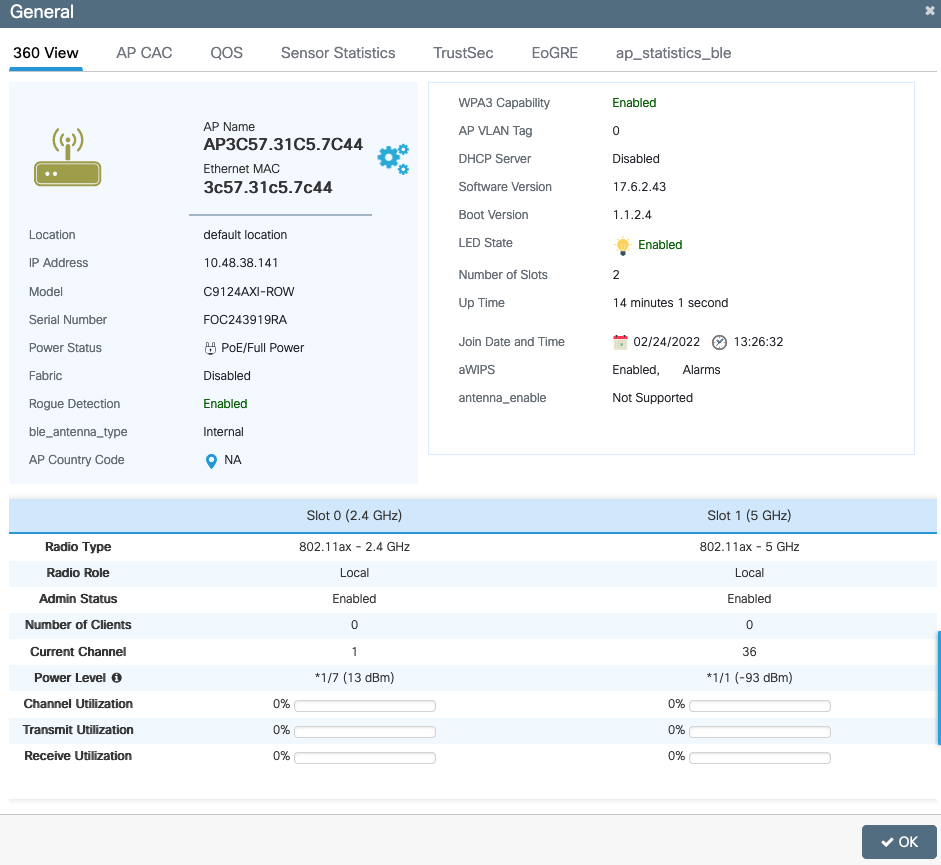
Task: Click the blue vertical scrollbar on right
Action: click(938, 688)
